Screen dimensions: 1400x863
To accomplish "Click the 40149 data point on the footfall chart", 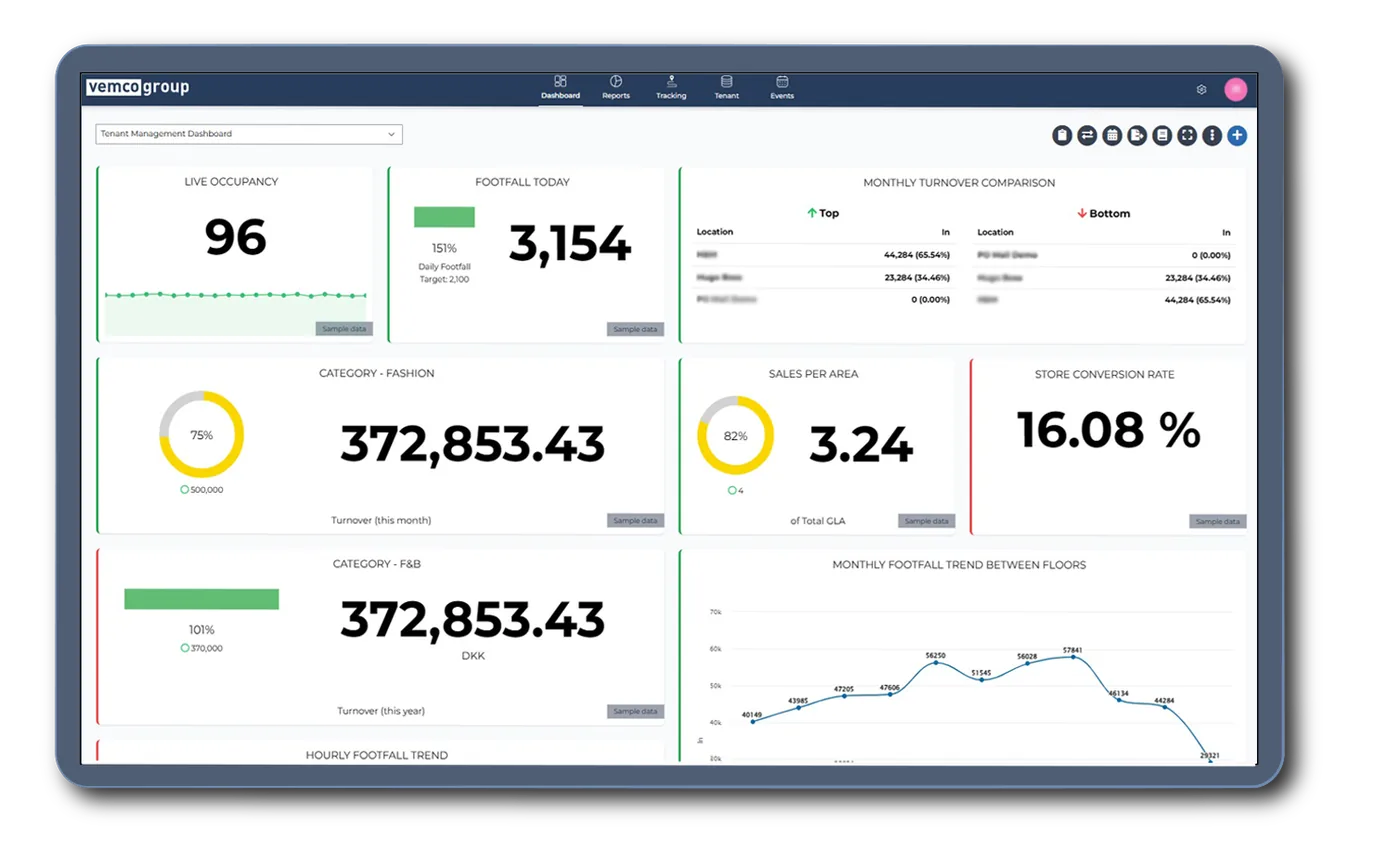I will (752, 721).
